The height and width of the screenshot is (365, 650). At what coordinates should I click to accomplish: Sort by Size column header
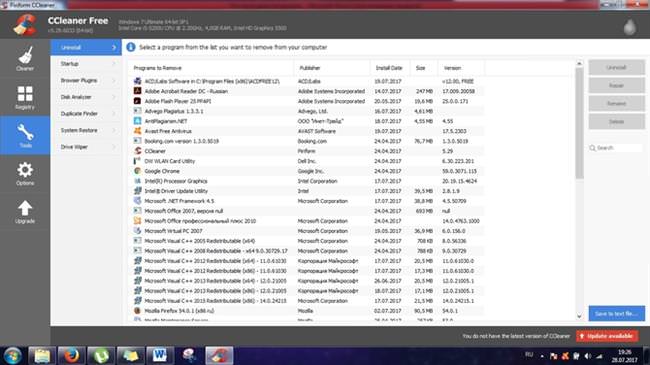(x=424, y=68)
